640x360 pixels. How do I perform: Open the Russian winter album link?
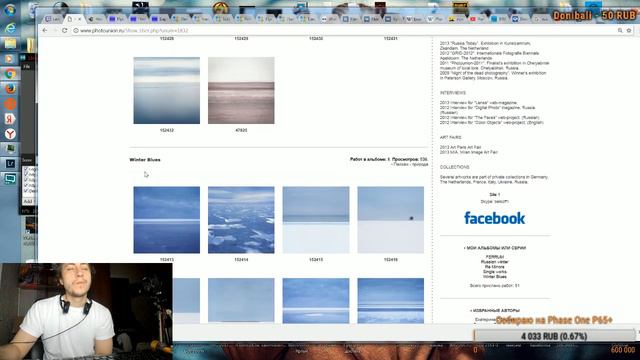495,262
